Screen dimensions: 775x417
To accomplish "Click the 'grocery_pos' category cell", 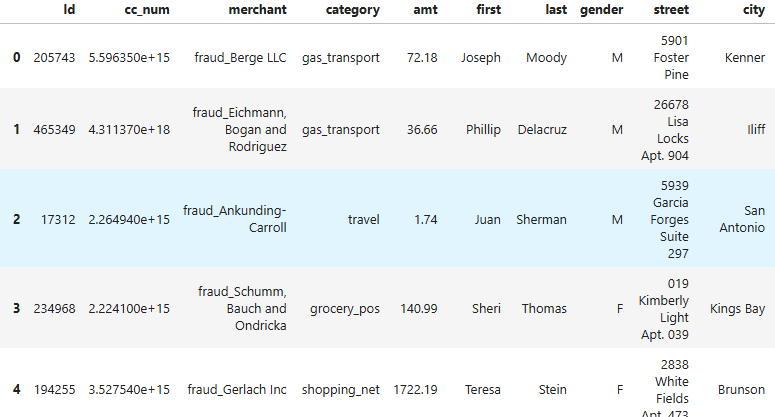I will point(345,308).
